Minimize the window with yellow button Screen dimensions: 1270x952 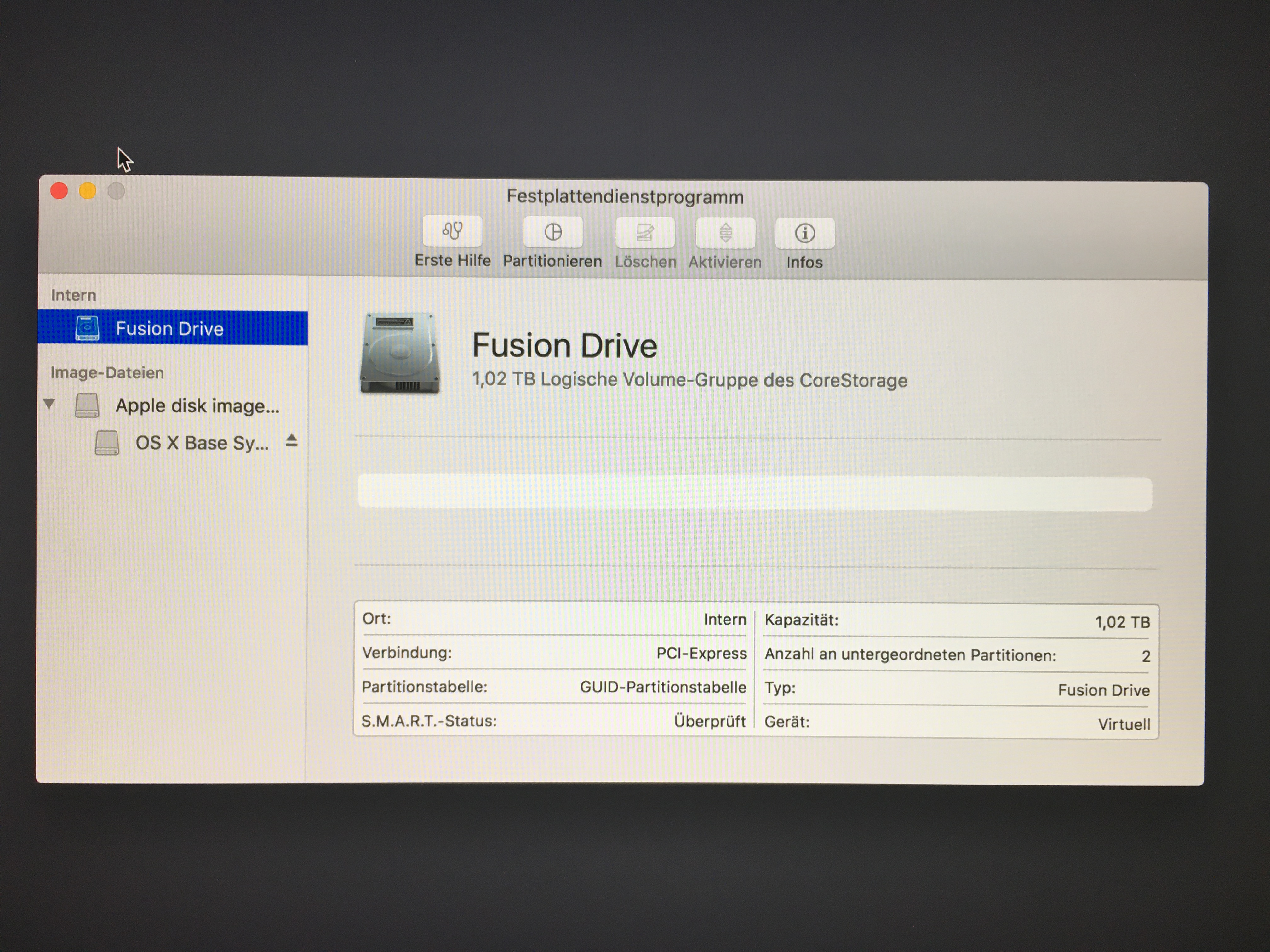[87, 190]
